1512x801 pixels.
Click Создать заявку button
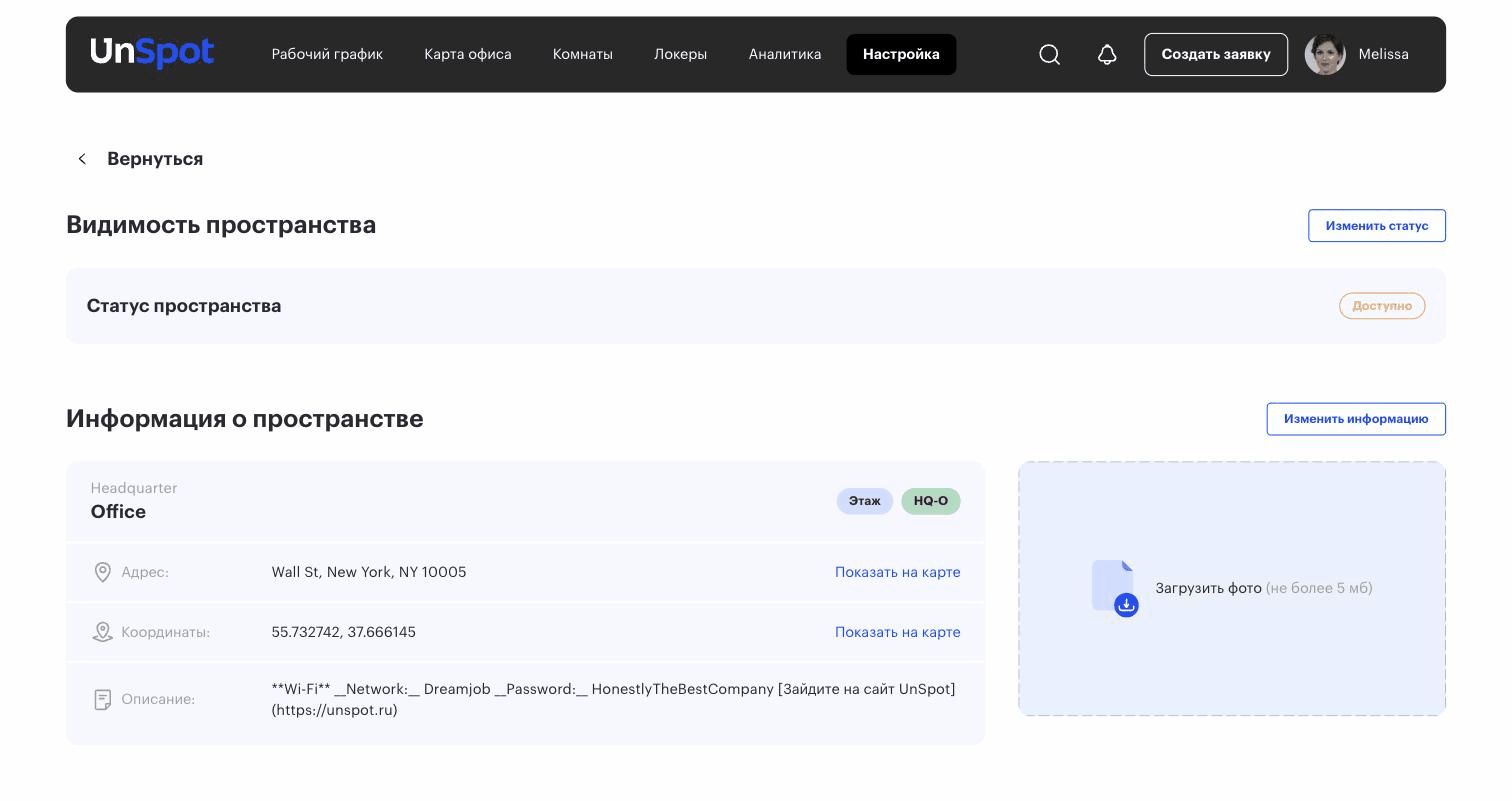(1216, 54)
